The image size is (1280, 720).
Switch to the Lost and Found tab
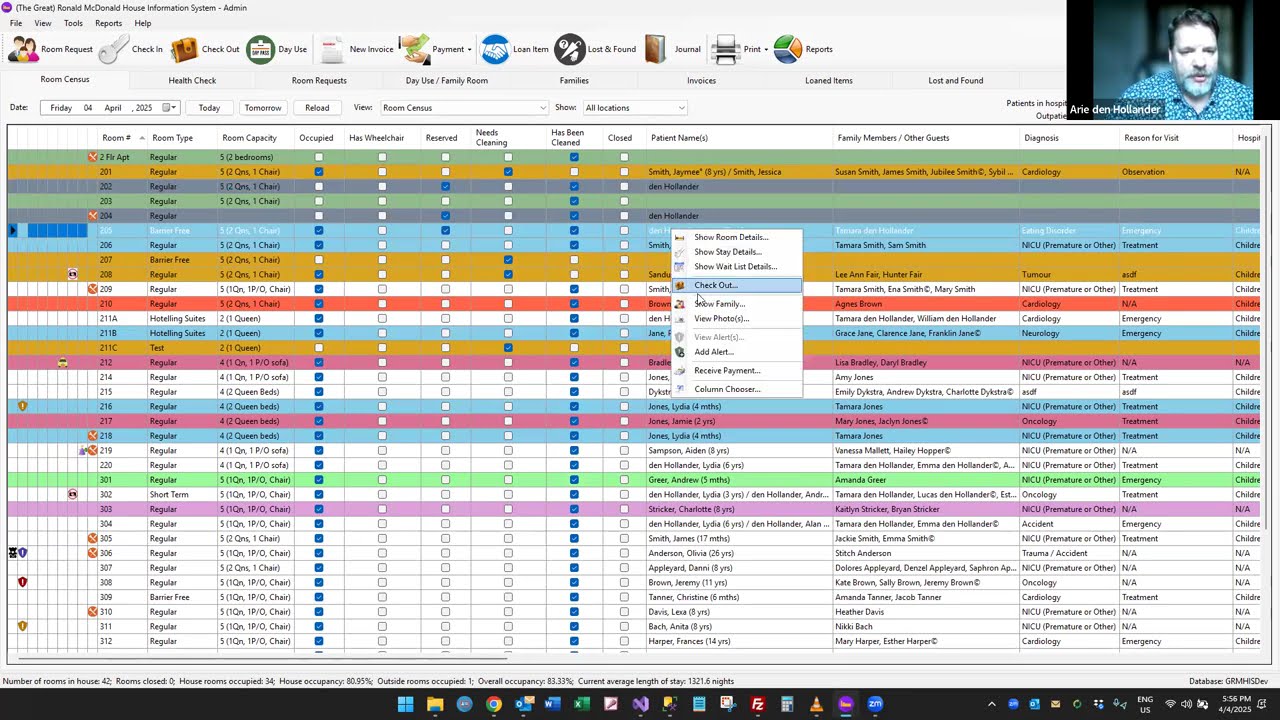point(955,80)
